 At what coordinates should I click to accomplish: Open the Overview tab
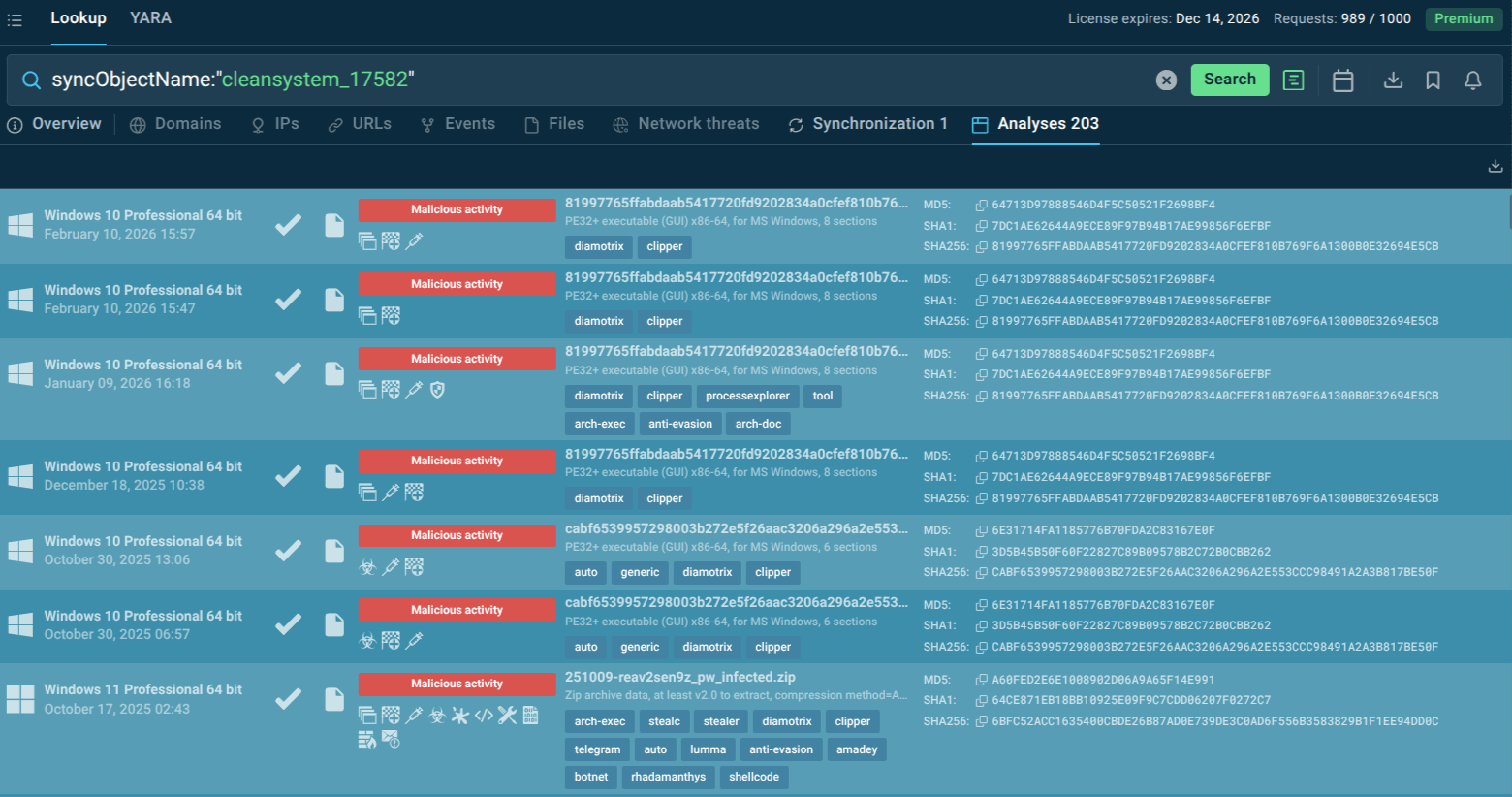tap(54, 123)
